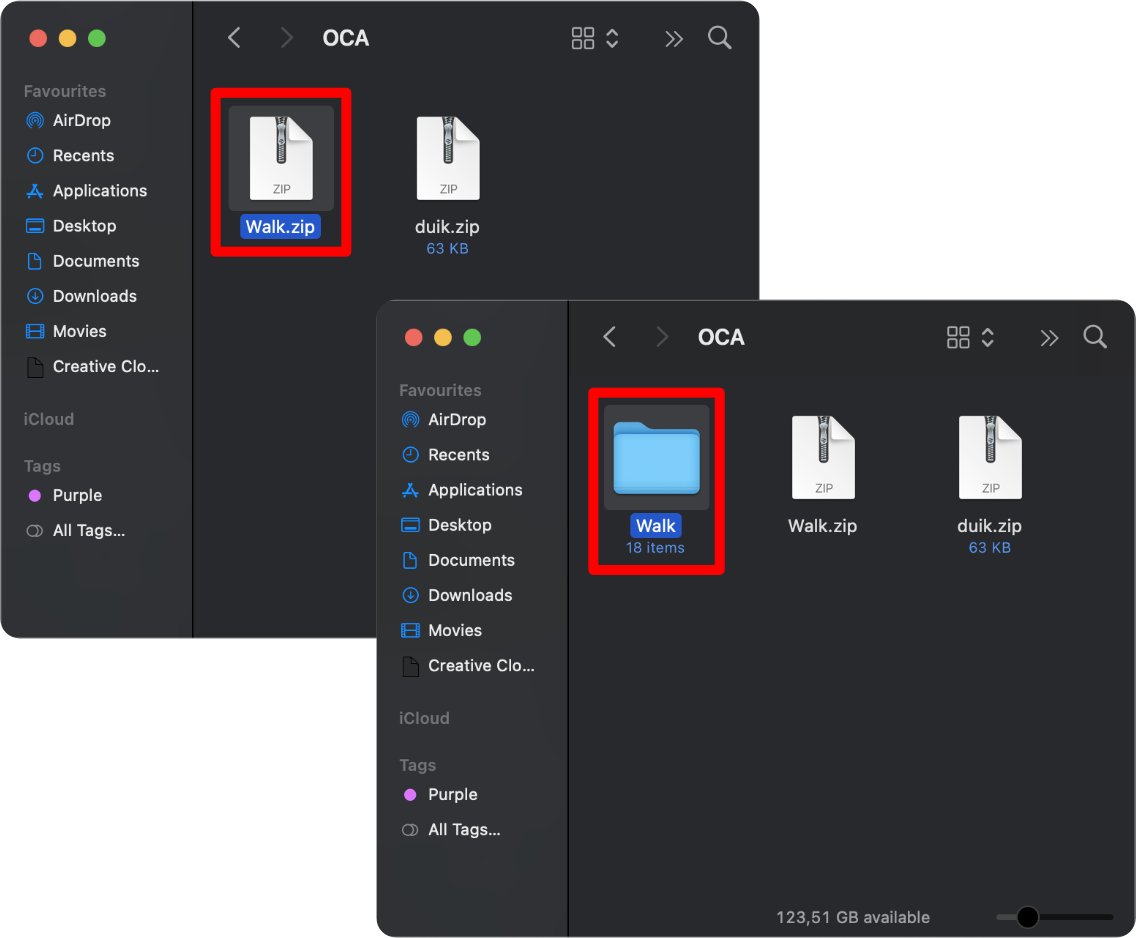Image resolution: width=1136 pixels, height=938 pixels.
Task: Open the icon view dropdown in the back window
Action: click(595, 38)
